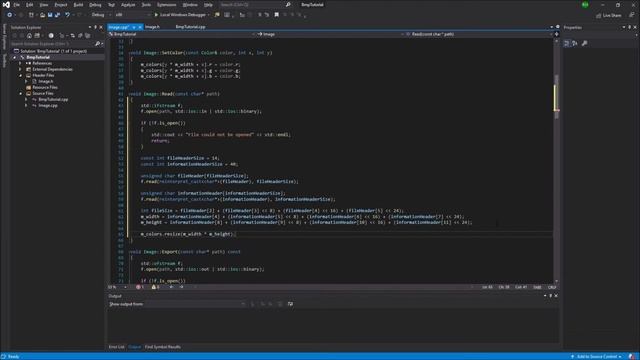
Task: Expand the External Dependencies node
Action: (x=21, y=69)
